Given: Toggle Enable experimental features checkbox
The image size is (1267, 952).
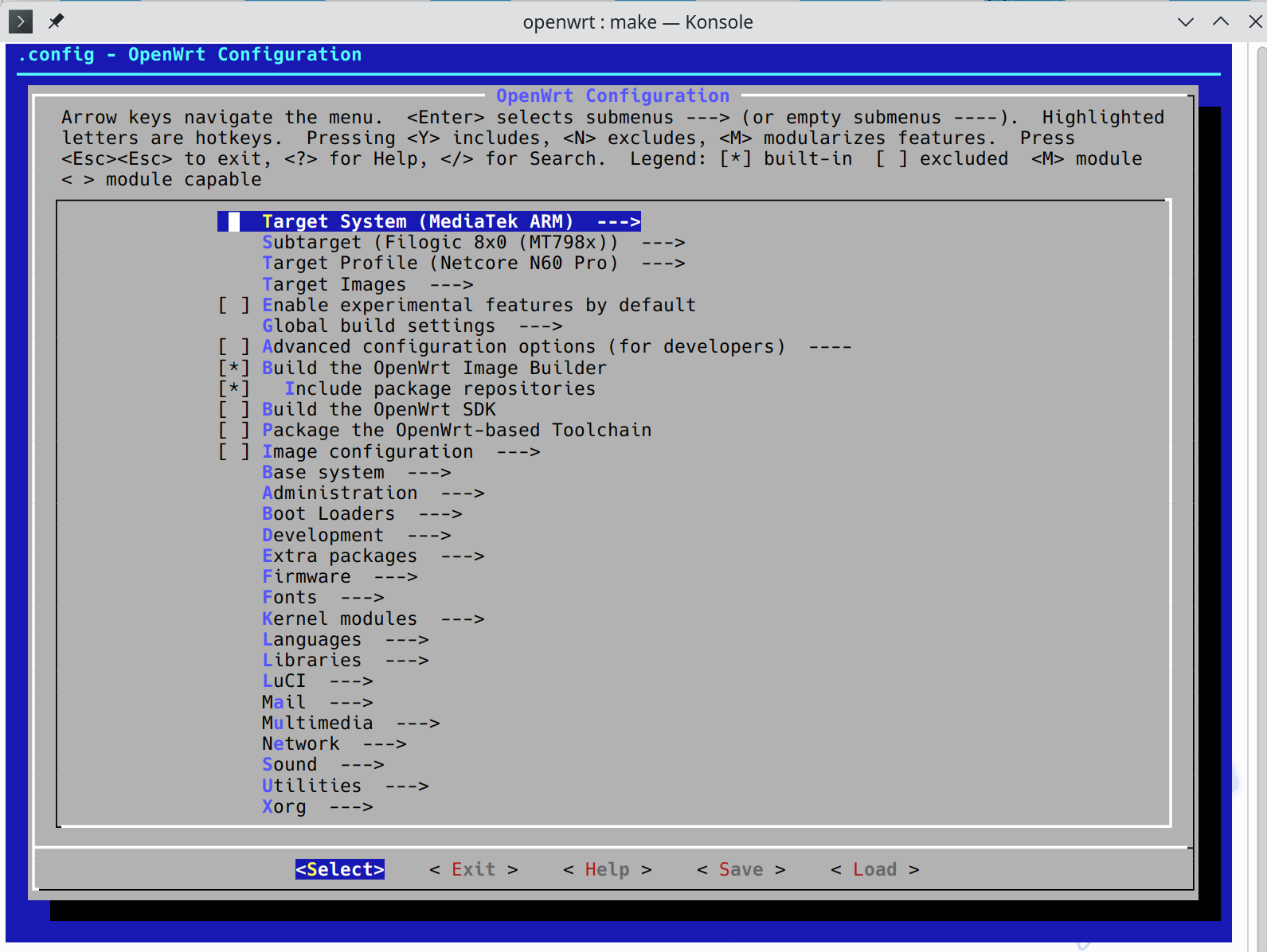Looking at the screenshot, I should (234, 306).
